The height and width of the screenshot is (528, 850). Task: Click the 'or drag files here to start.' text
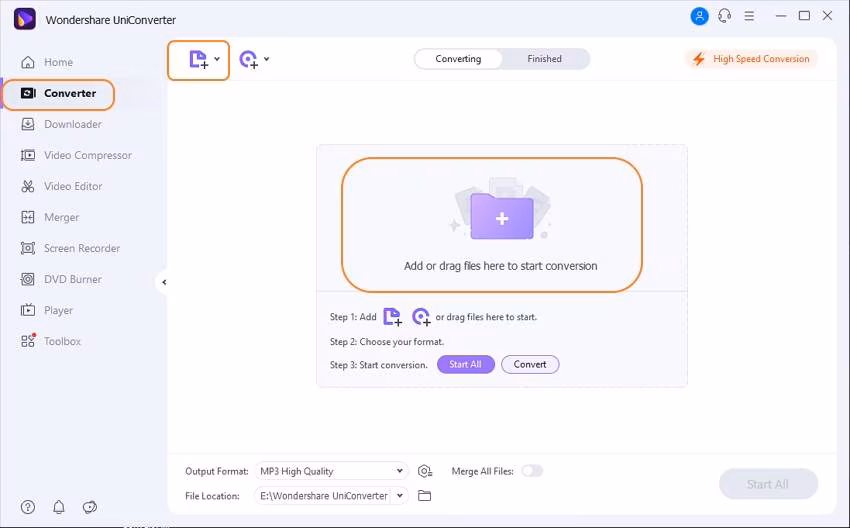[486, 317]
